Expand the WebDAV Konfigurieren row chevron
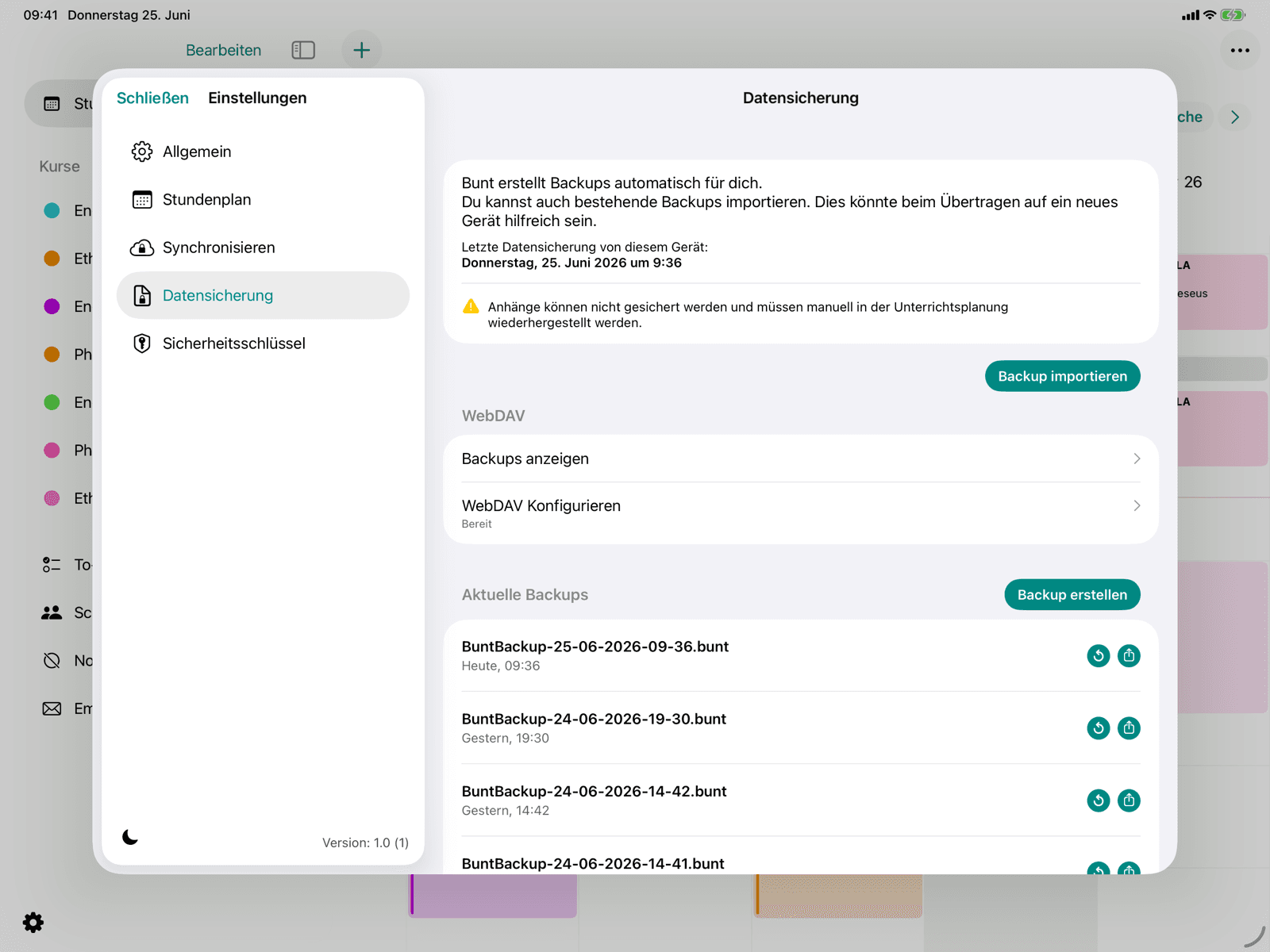 coord(1137,505)
